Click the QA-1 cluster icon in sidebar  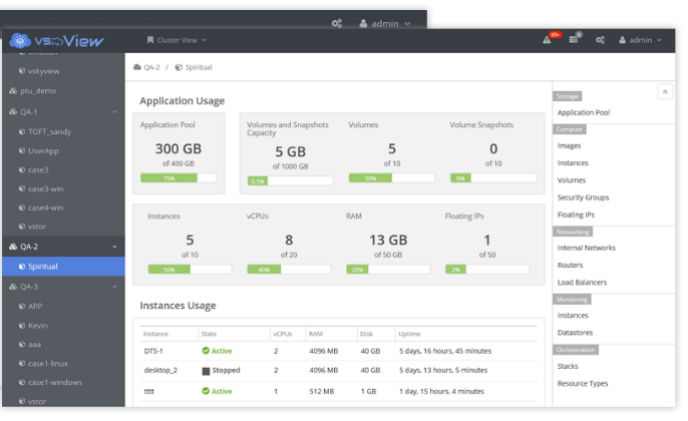point(13,112)
